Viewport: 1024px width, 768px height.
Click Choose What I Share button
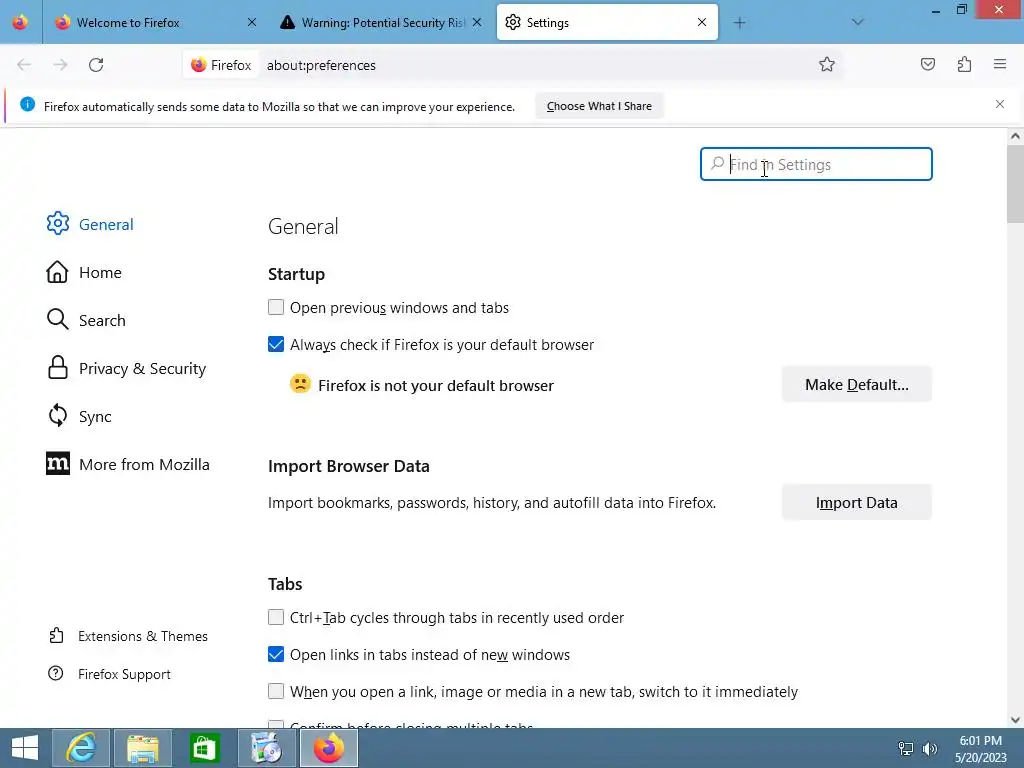(599, 106)
